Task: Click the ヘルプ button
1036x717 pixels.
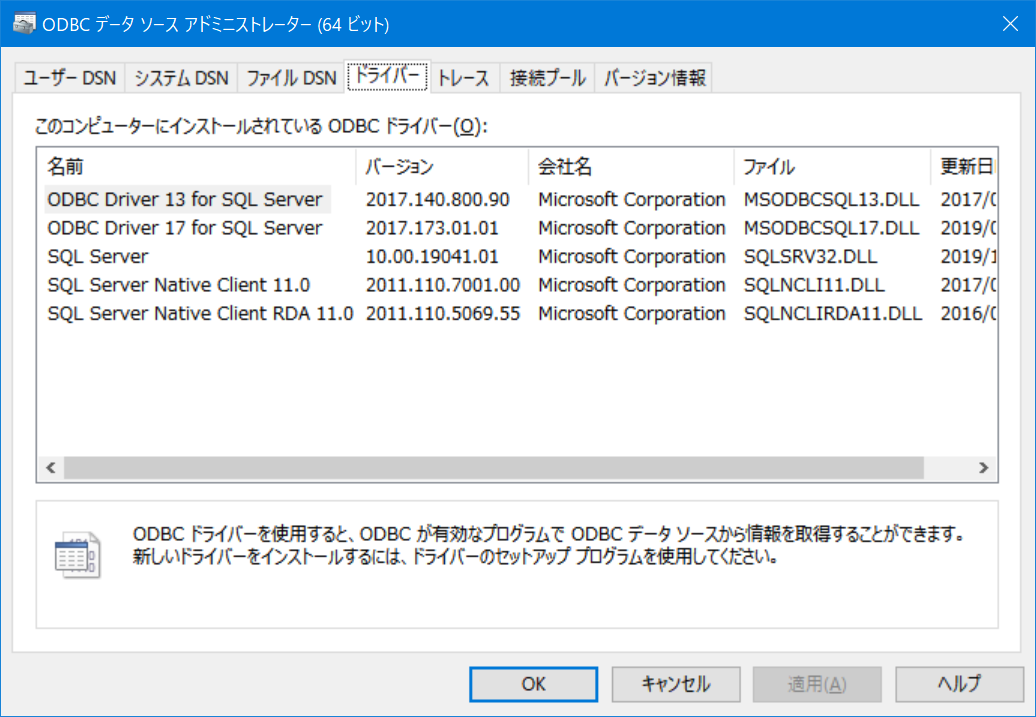Action: pyautogui.click(x=959, y=684)
